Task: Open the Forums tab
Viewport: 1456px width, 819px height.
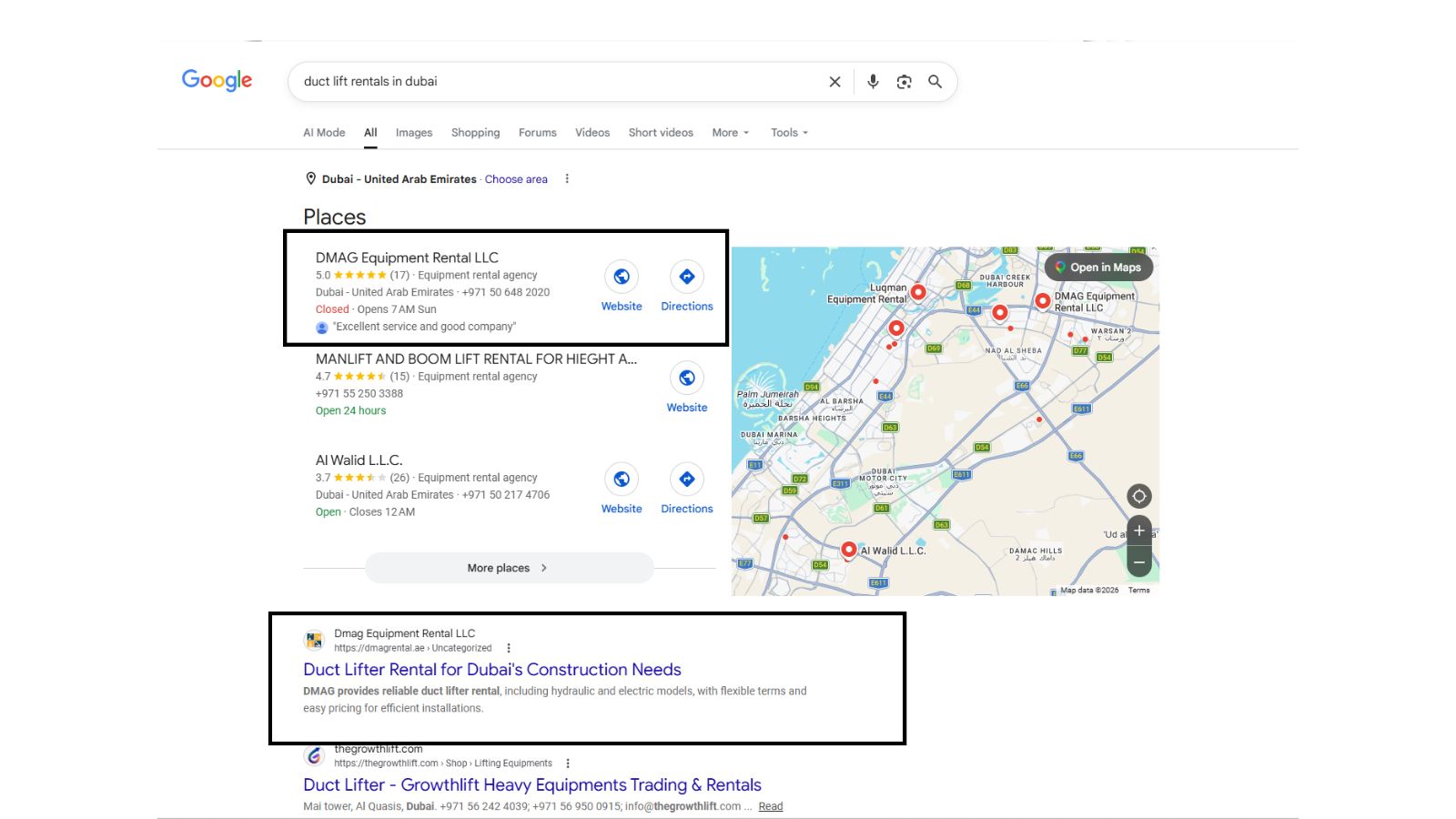Action: pos(537,133)
